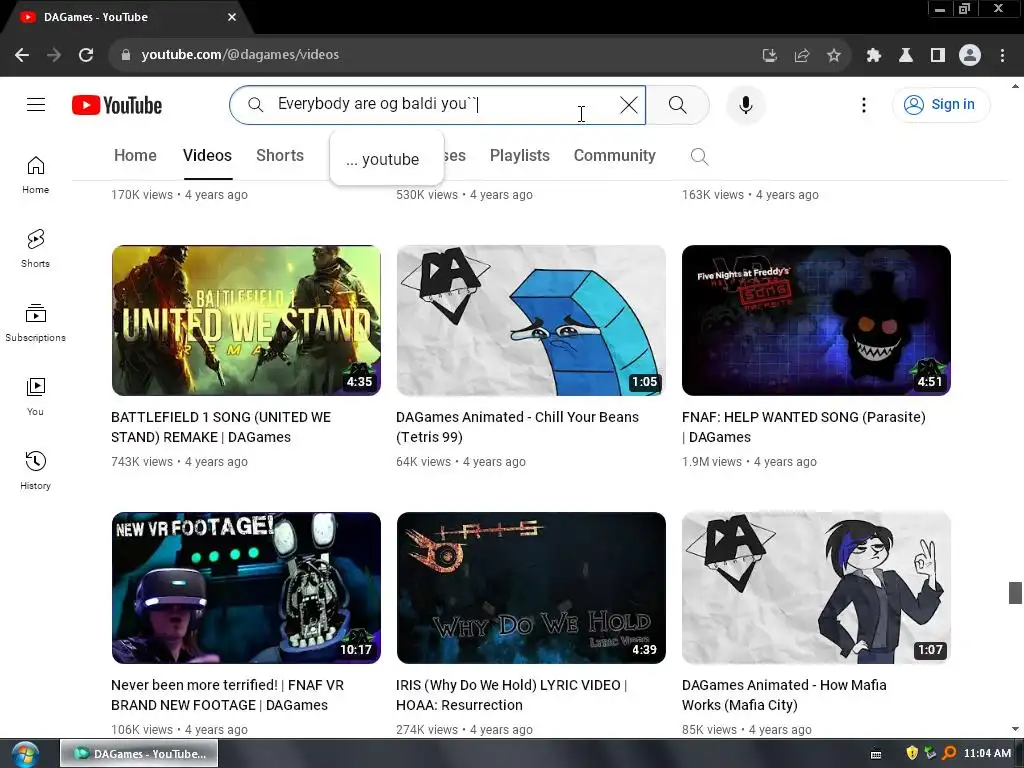Viewport: 1024px width, 768px height.
Task: Open the Extensions puzzle icon
Action: coord(873,56)
